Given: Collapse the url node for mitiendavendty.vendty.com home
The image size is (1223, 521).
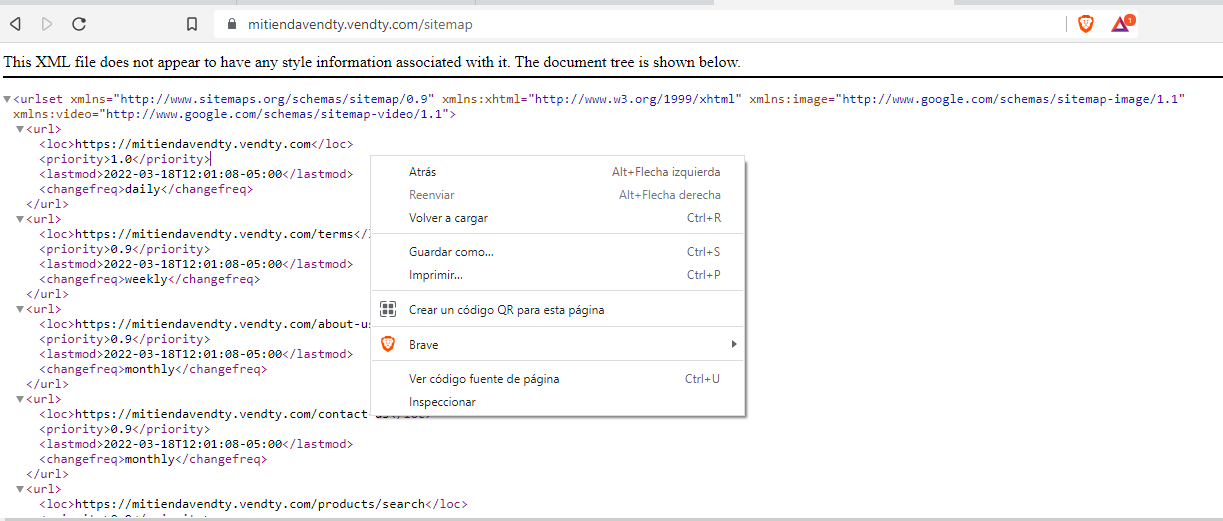Looking at the screenshot, I should (x=20, y=129).
